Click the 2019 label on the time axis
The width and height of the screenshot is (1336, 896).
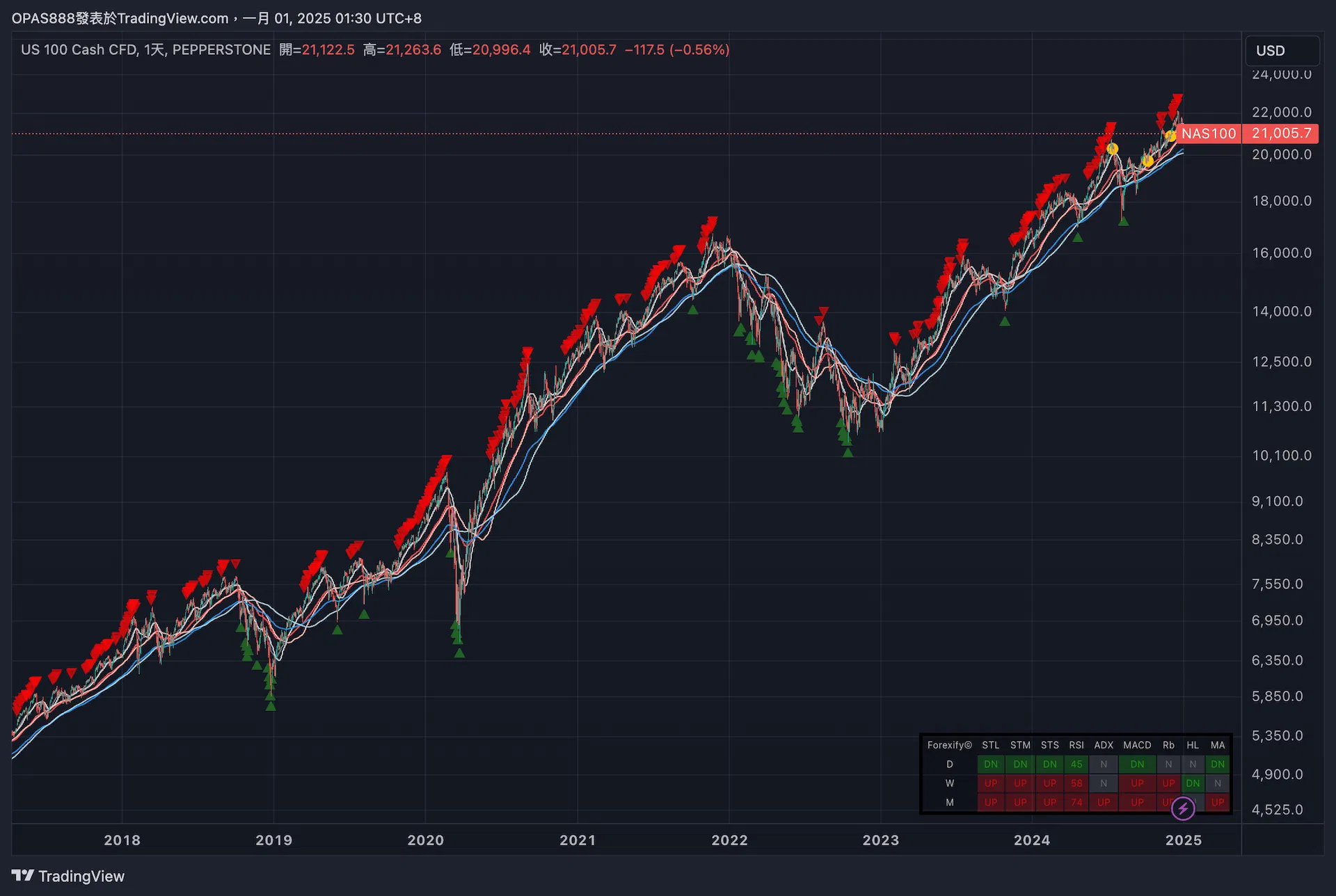[274, 840]
